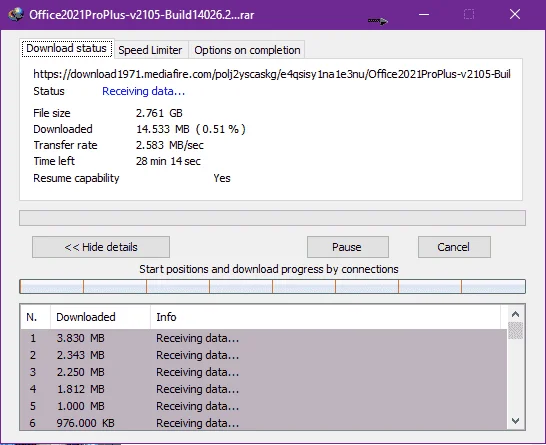Click the main download progress bar
This screenshot has height=445, width=546.
tap(272, 218)
